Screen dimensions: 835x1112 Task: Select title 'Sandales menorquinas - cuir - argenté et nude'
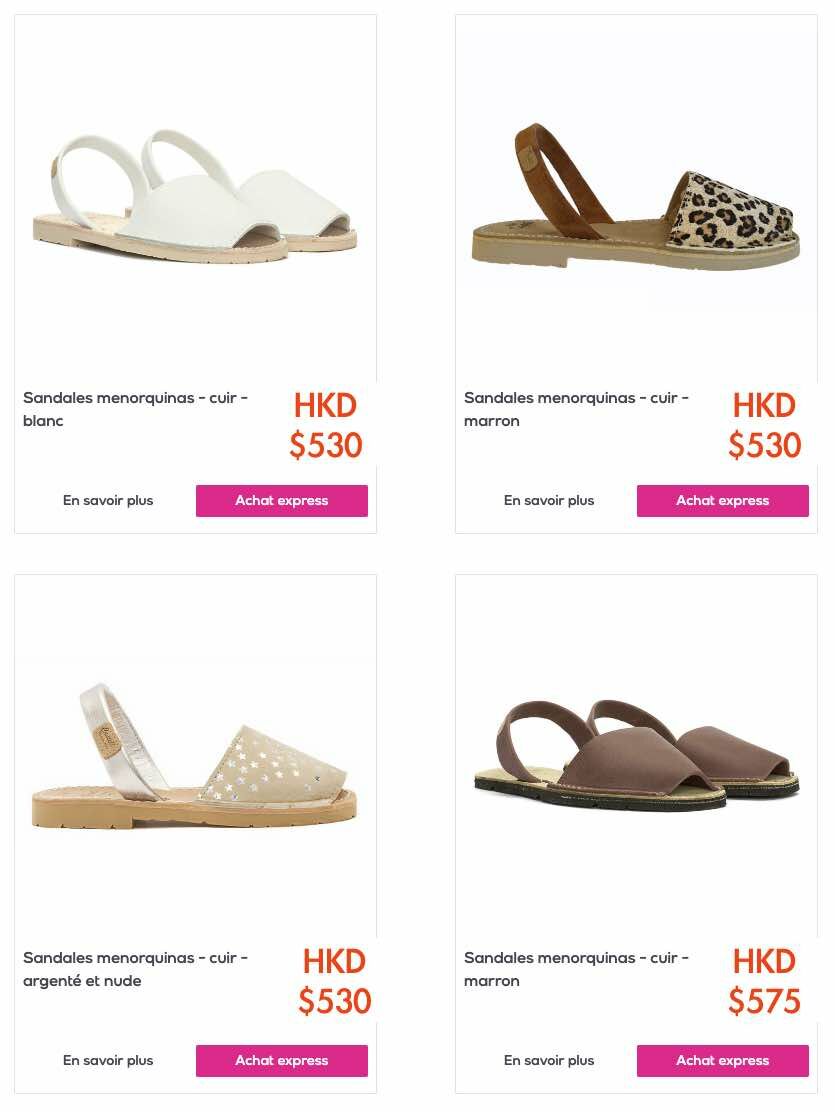136,969
